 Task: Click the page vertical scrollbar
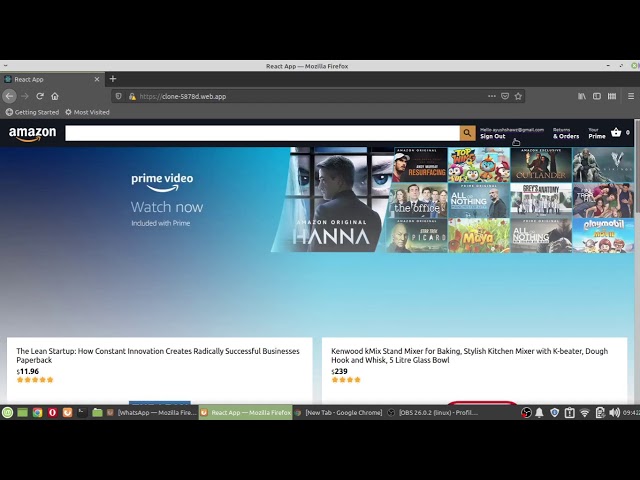tap(637, 261)
